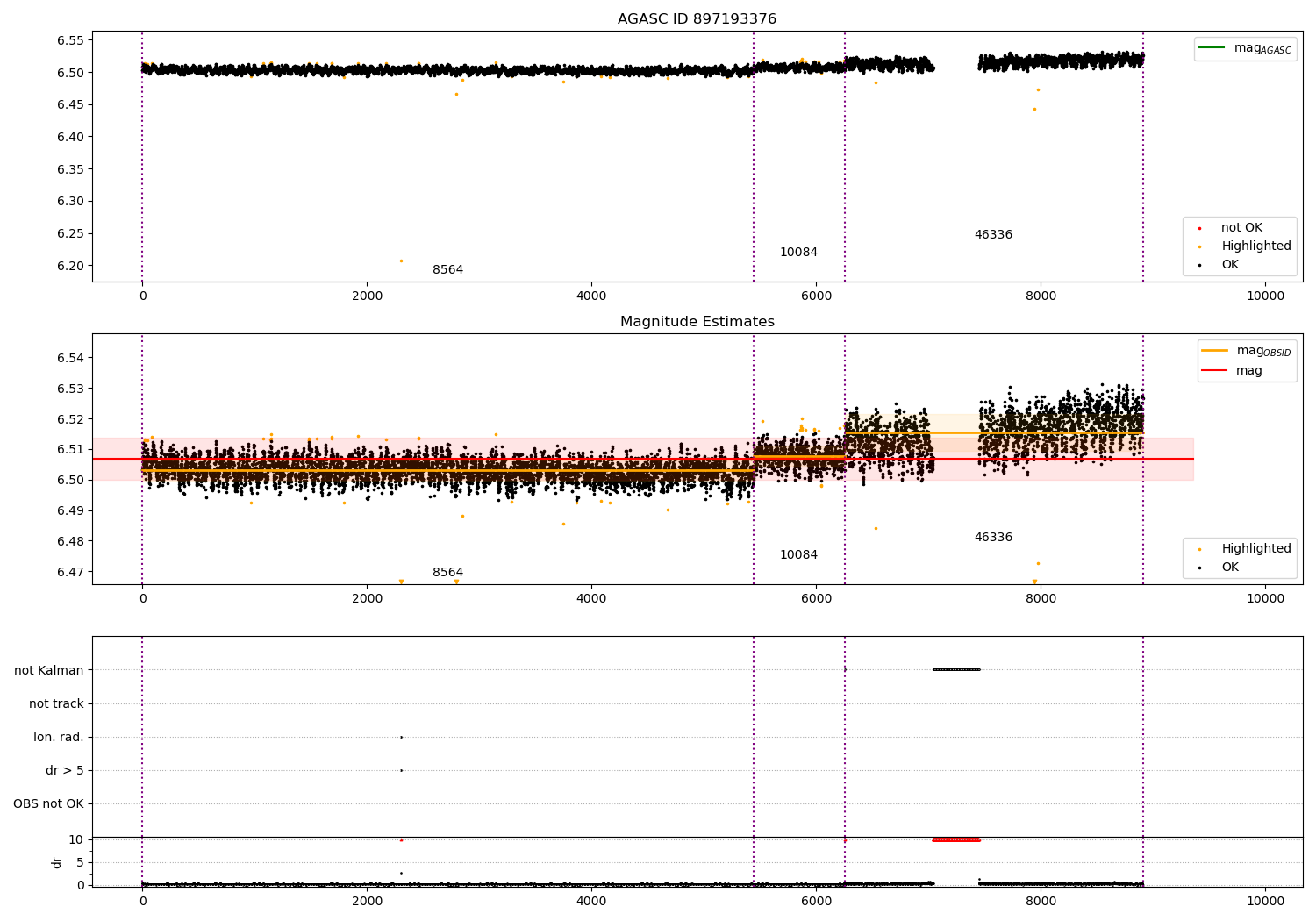Click the 6.49 y-axis tick label
The height and width of the screenshot is (921, 1316).
click(x=70, y=511)
